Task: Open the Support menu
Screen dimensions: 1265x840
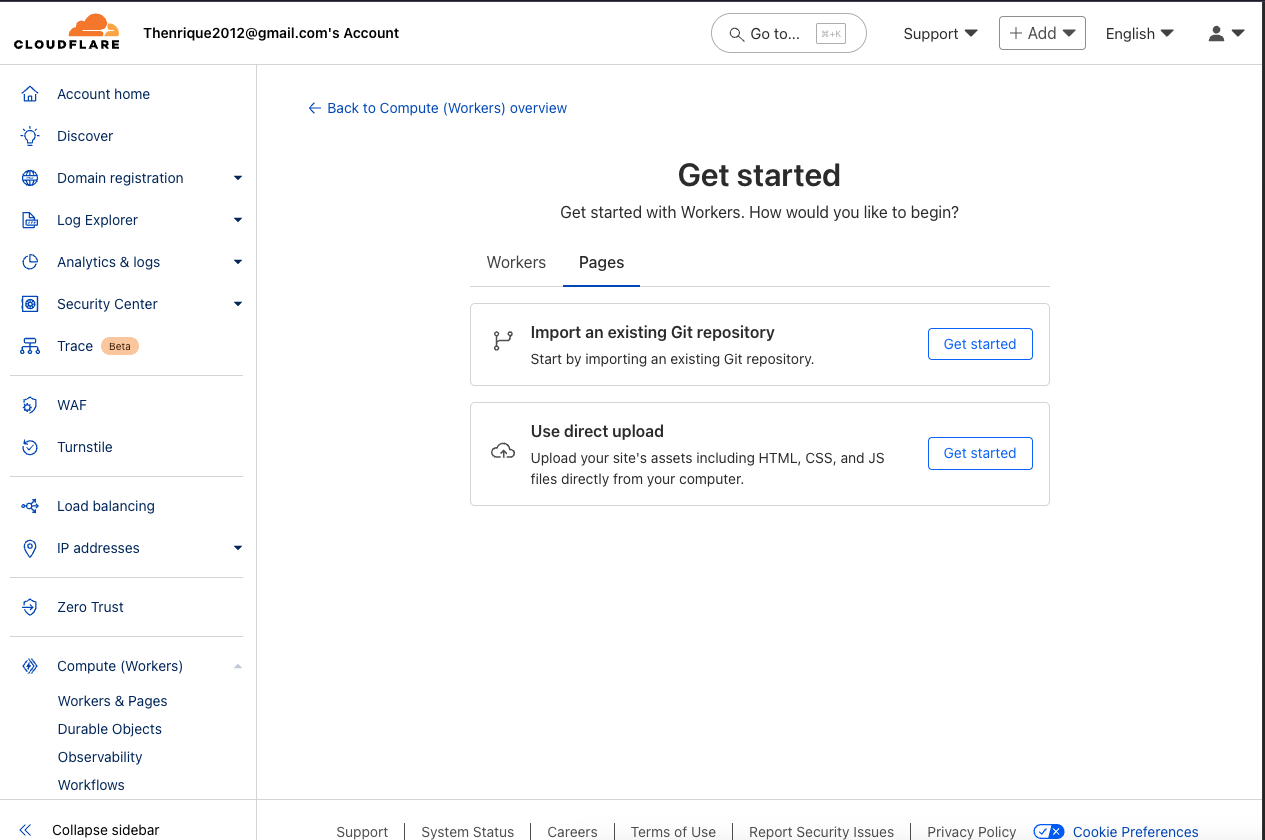Action: (x=939, y=33)
